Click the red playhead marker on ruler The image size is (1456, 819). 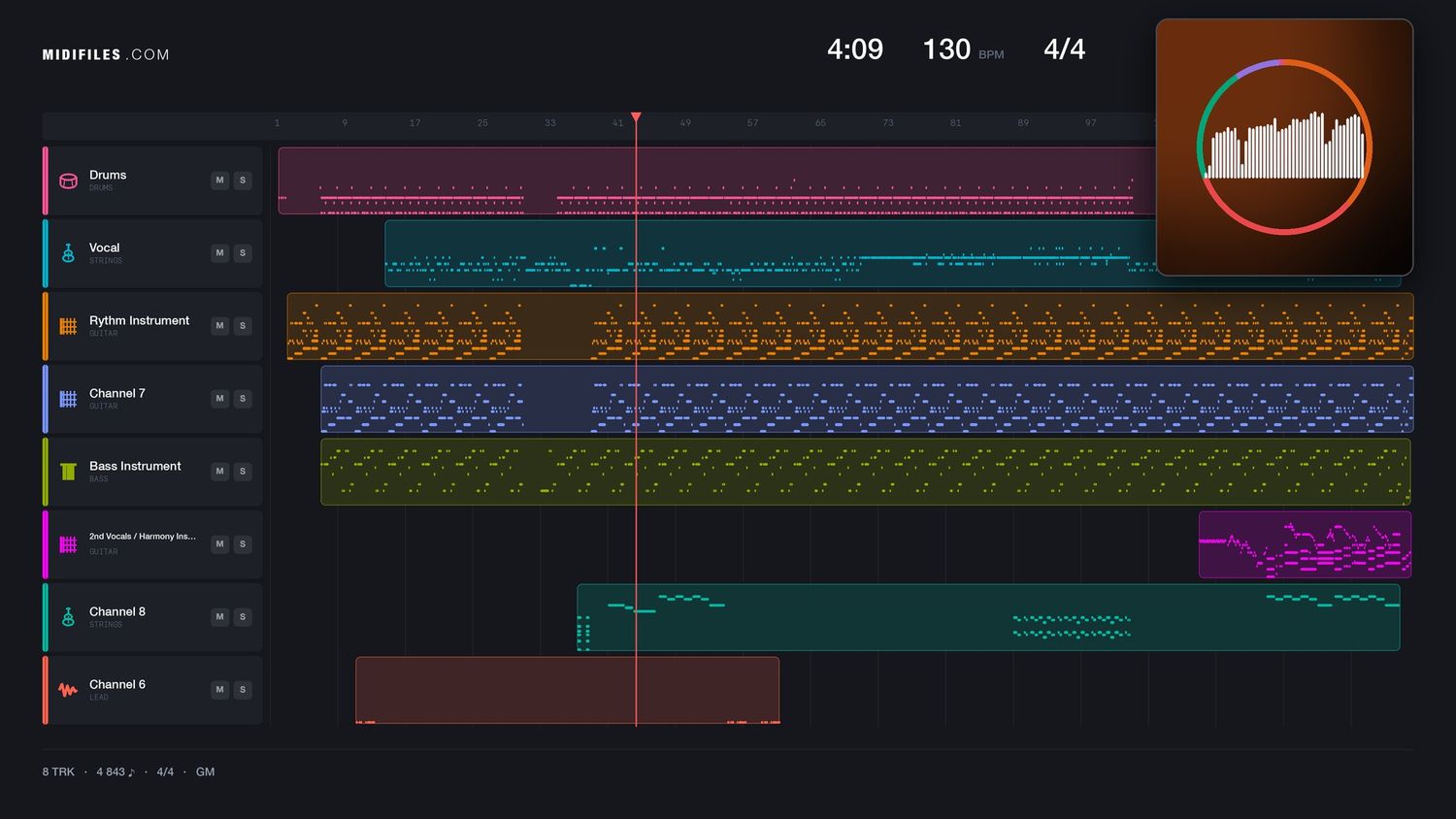pos(636,117)
